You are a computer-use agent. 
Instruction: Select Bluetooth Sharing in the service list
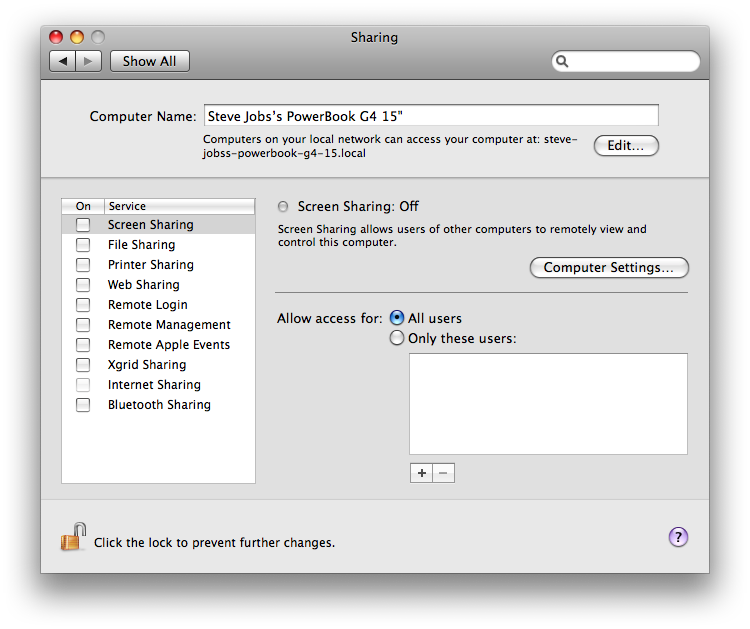point(158,405)
